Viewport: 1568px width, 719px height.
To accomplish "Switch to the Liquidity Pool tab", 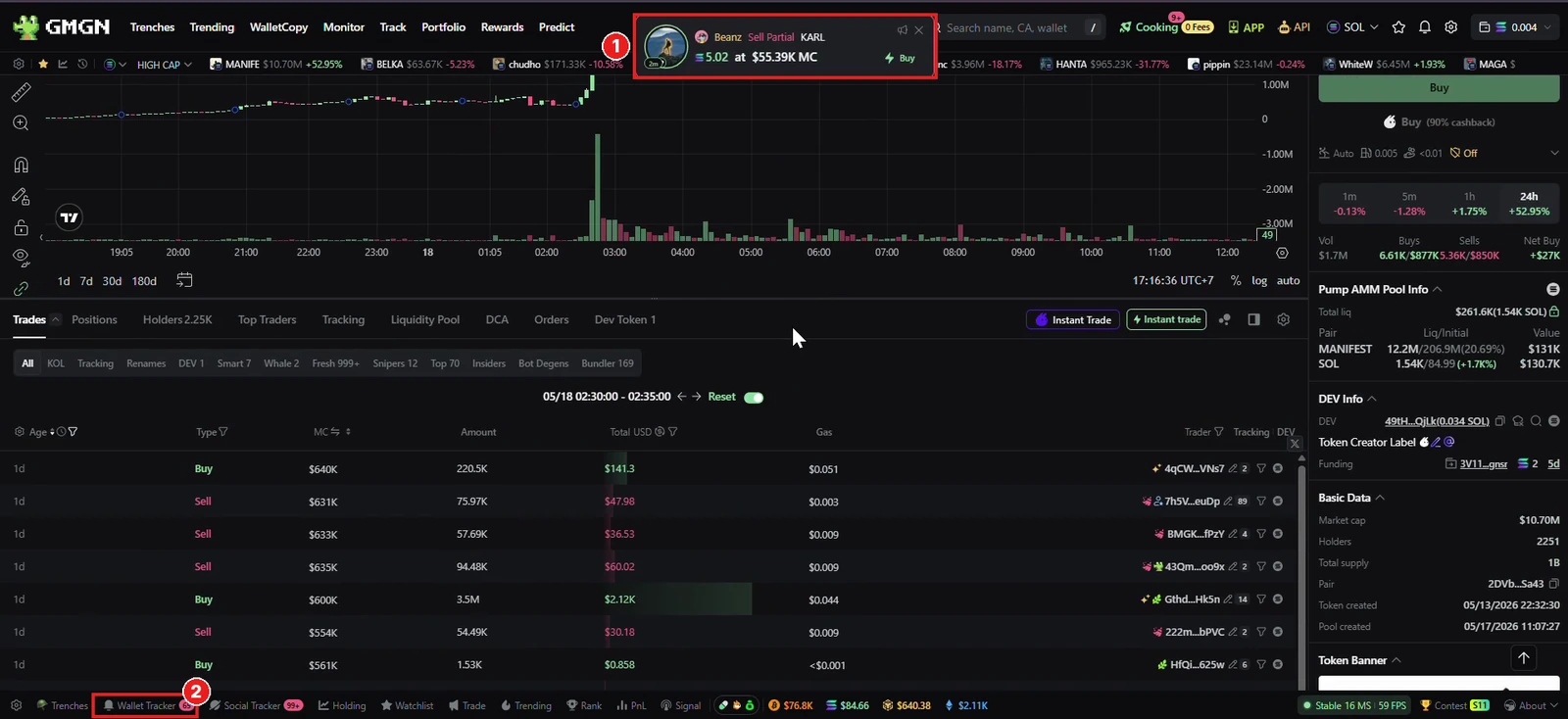I will (425, 319).
